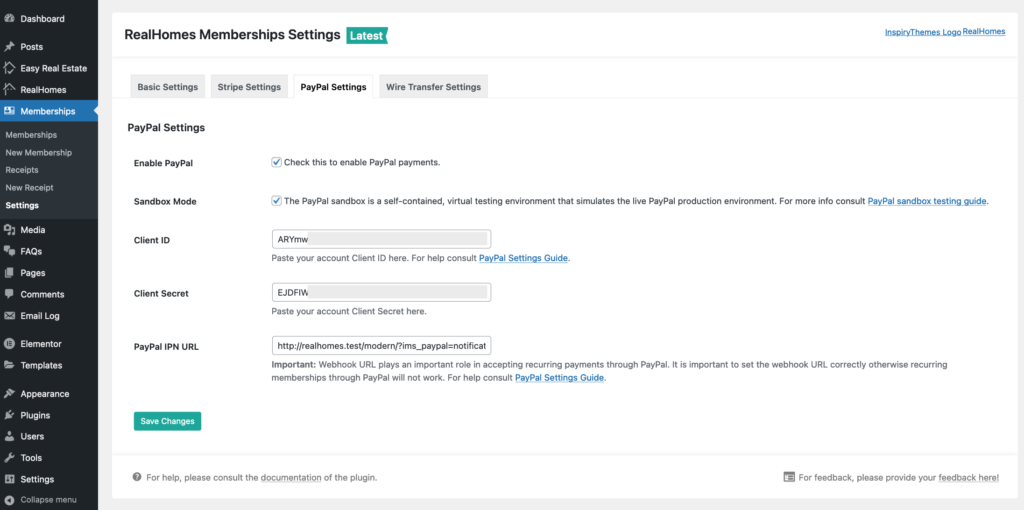Viewport: 1024px width, 510px height.
Task: Click the feedback here link
Action: point(968,477)
